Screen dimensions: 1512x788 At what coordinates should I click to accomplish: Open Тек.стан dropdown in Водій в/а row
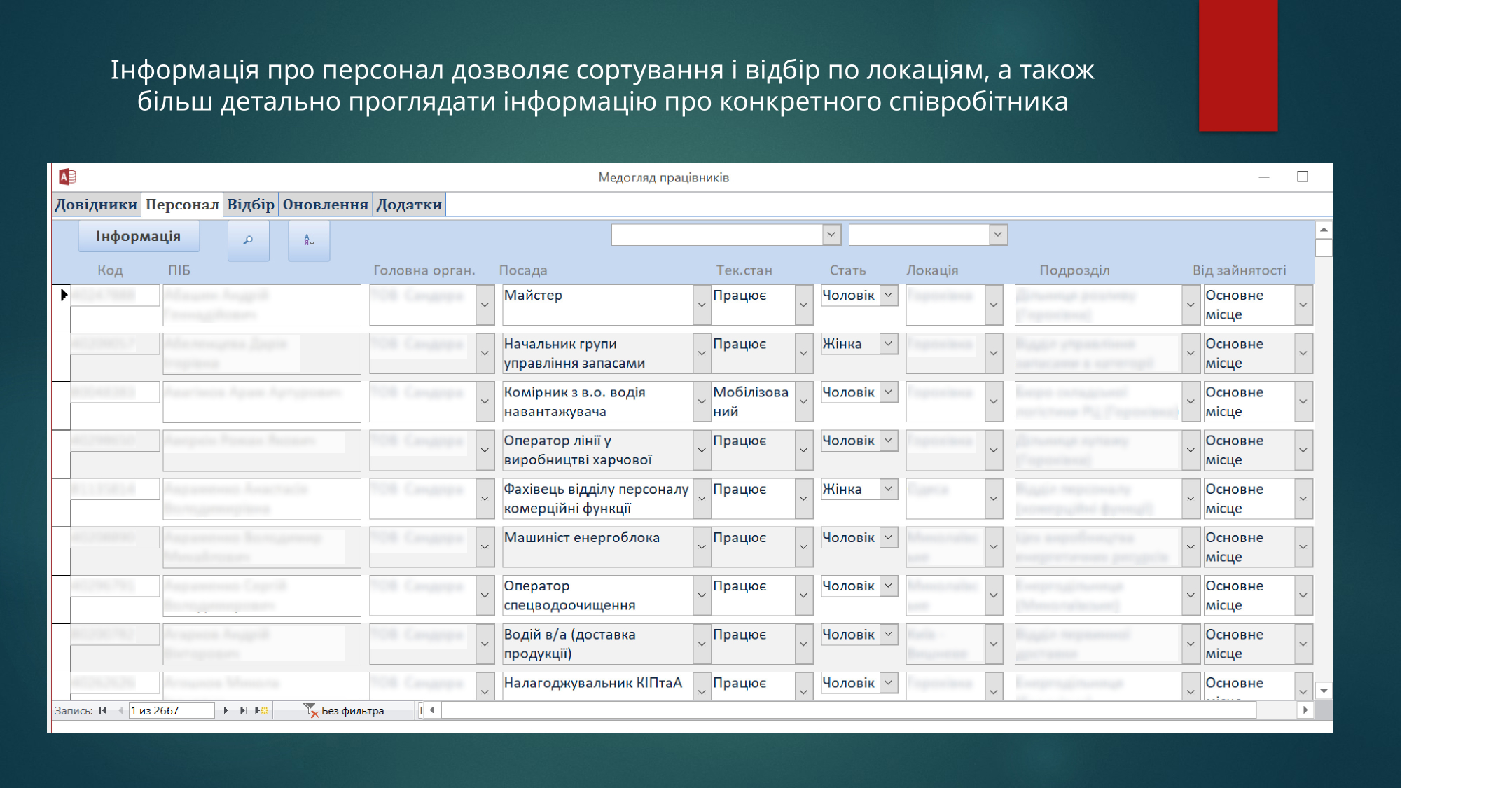[804, 644]
